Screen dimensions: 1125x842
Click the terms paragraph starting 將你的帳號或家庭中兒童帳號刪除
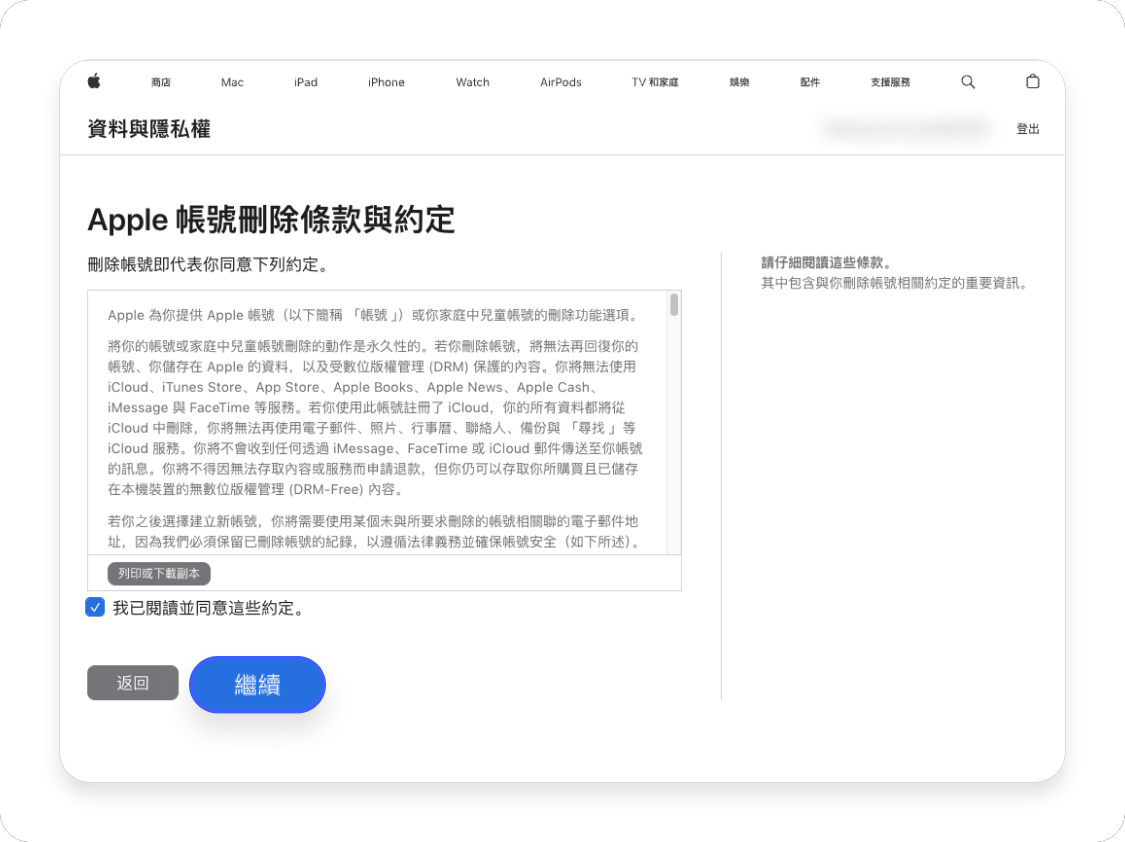(x=375, y=417)
